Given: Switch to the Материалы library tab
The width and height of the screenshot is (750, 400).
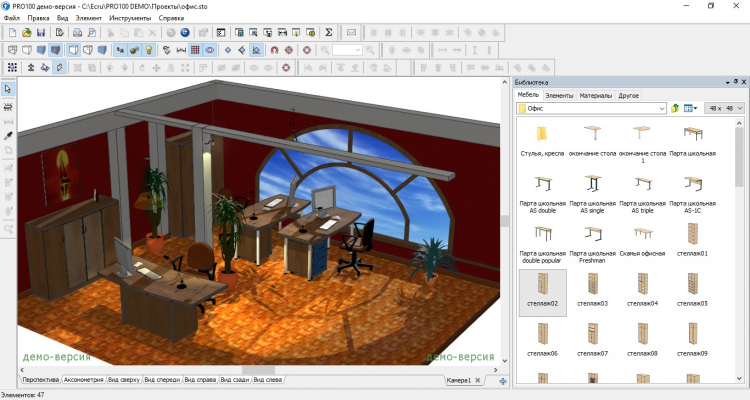Looking at the screenshot, I should point(597,95).
